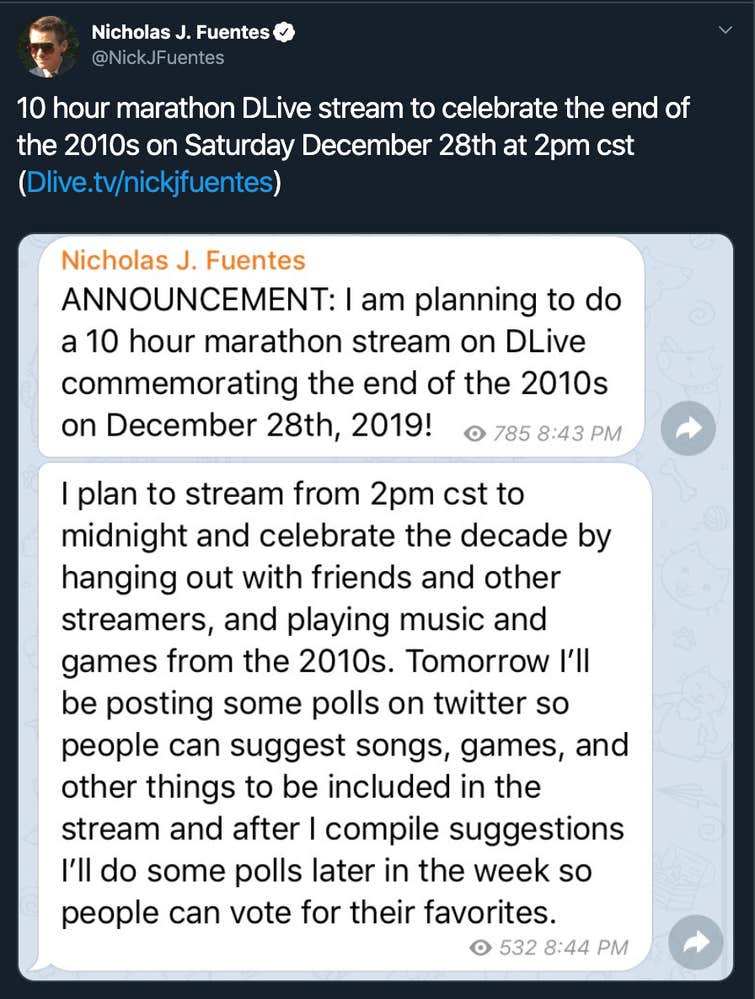Click the white display name in tweet header
This screenshot has width=755, height=999.
[180, 32]
